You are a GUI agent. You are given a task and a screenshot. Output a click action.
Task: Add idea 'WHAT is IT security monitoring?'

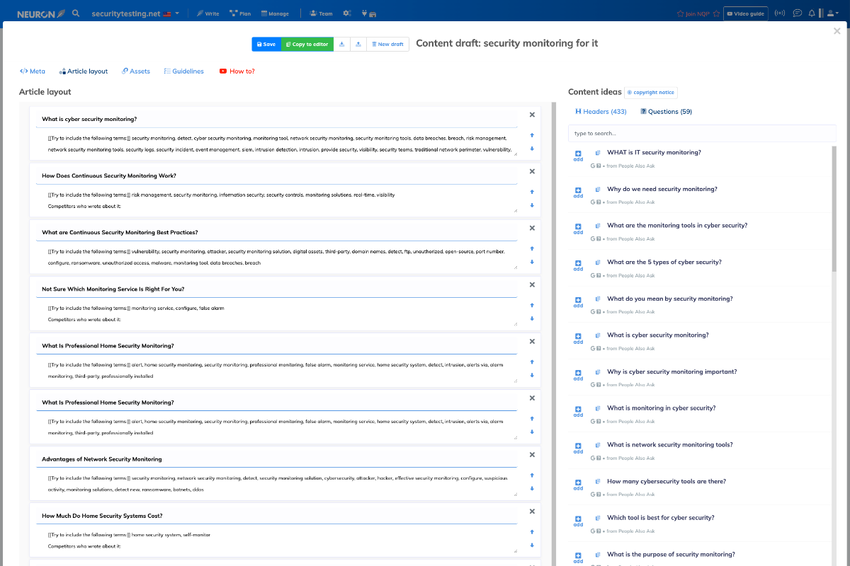[x=578, y=156]
